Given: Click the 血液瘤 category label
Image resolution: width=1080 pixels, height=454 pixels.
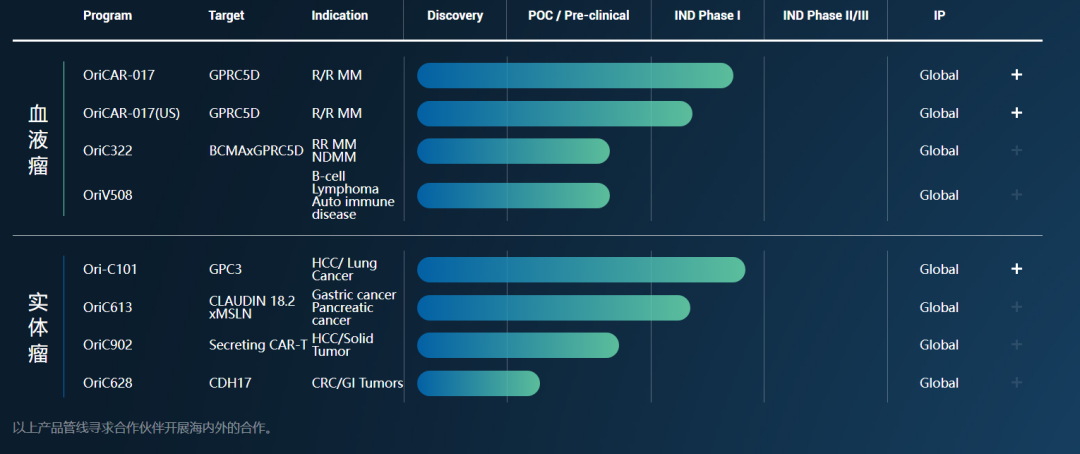Looking at the screenshot, I should click(x=38, y=140).
